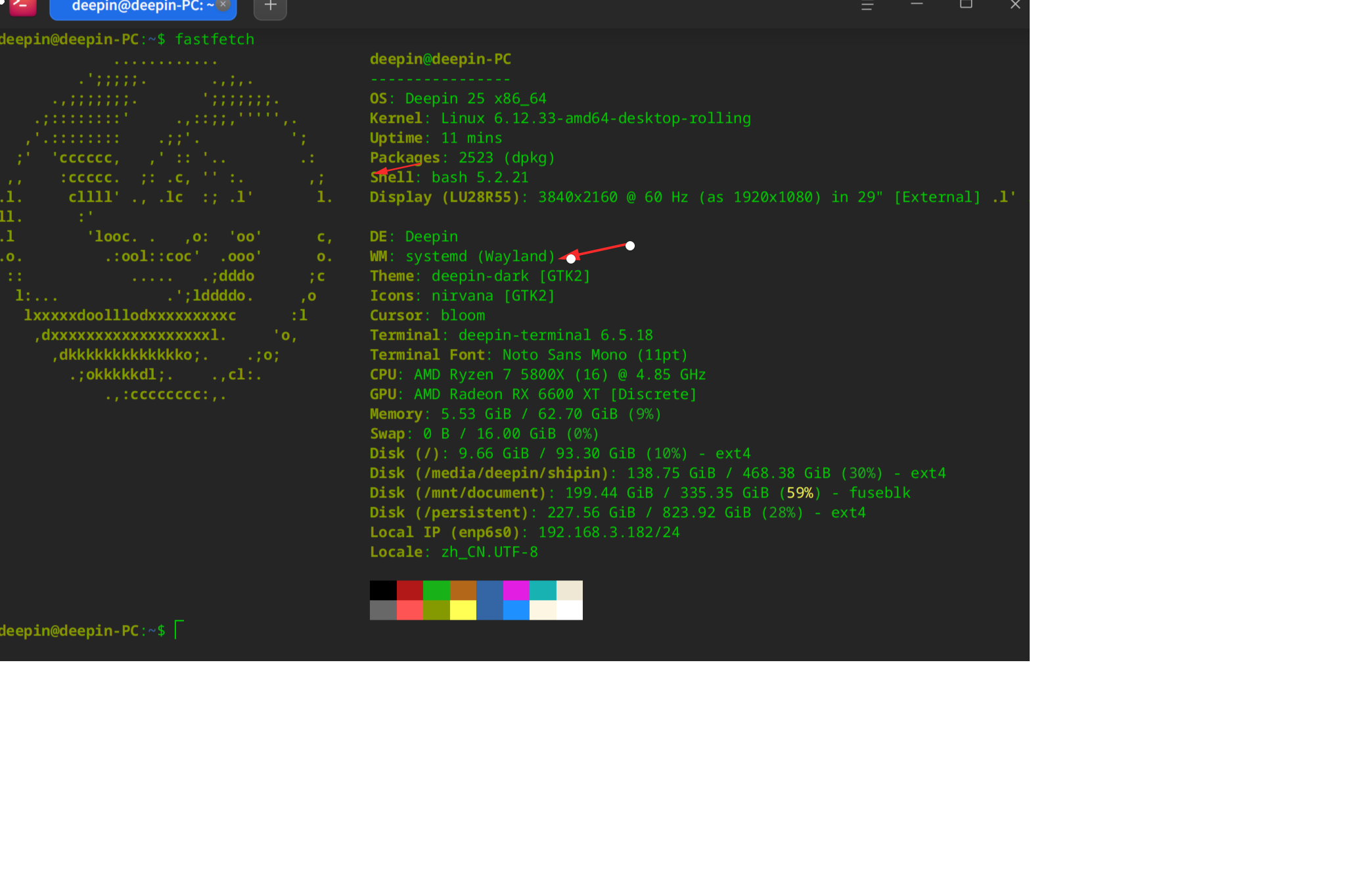This screenshot has width=1372, height=882.
Task: Click the 'Cursor: bloom' line
Action: coord(427,315)
